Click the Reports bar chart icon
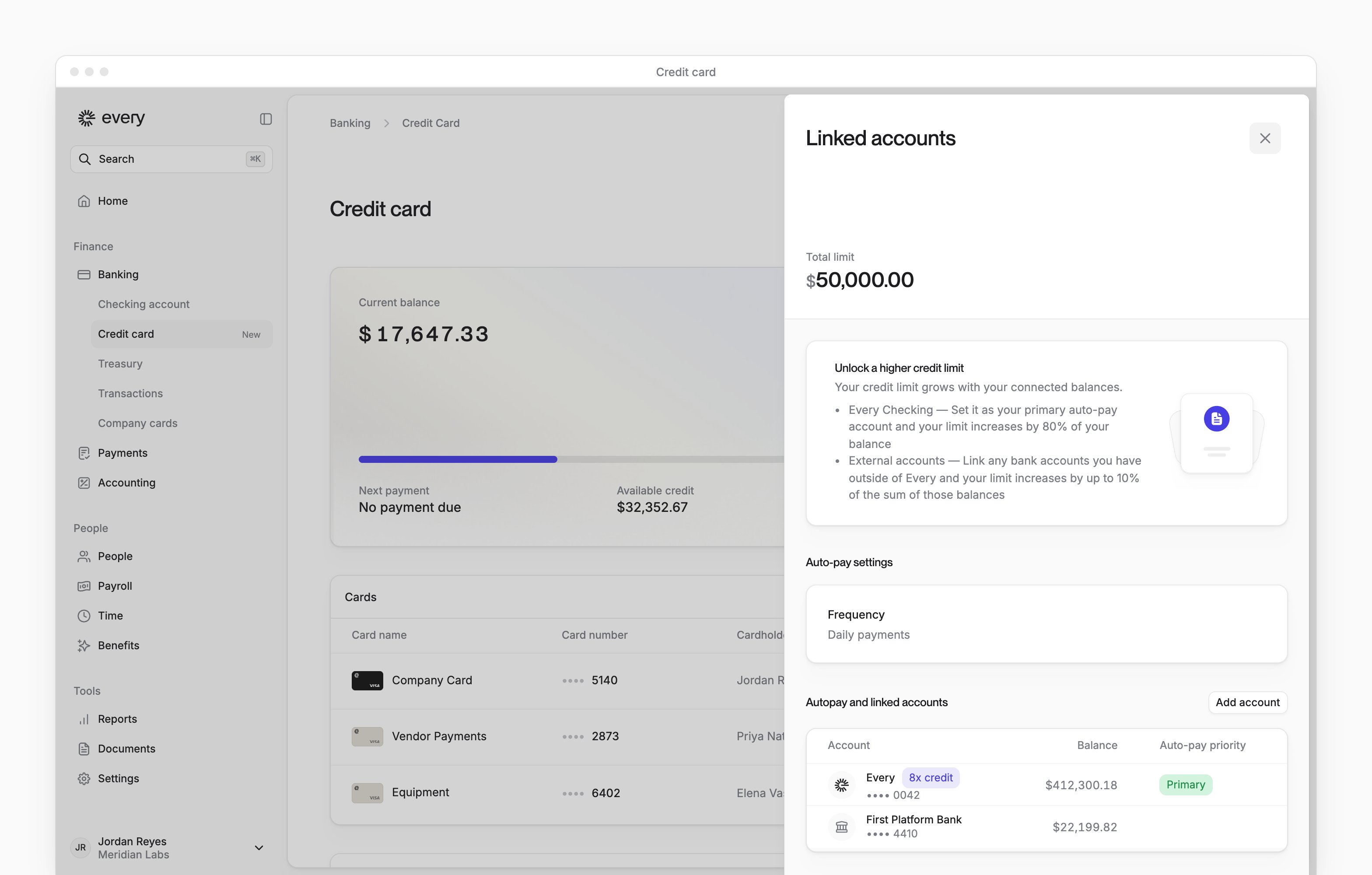The width and height of the screenshot is (1372, 875). coord(84,720)
